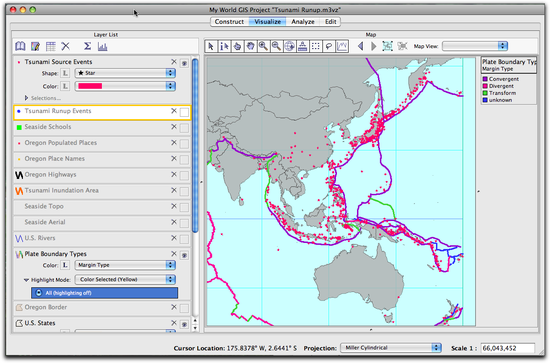
Task: Click the delete layer X icon in toolbar
Action: click(x=66, y=46)
